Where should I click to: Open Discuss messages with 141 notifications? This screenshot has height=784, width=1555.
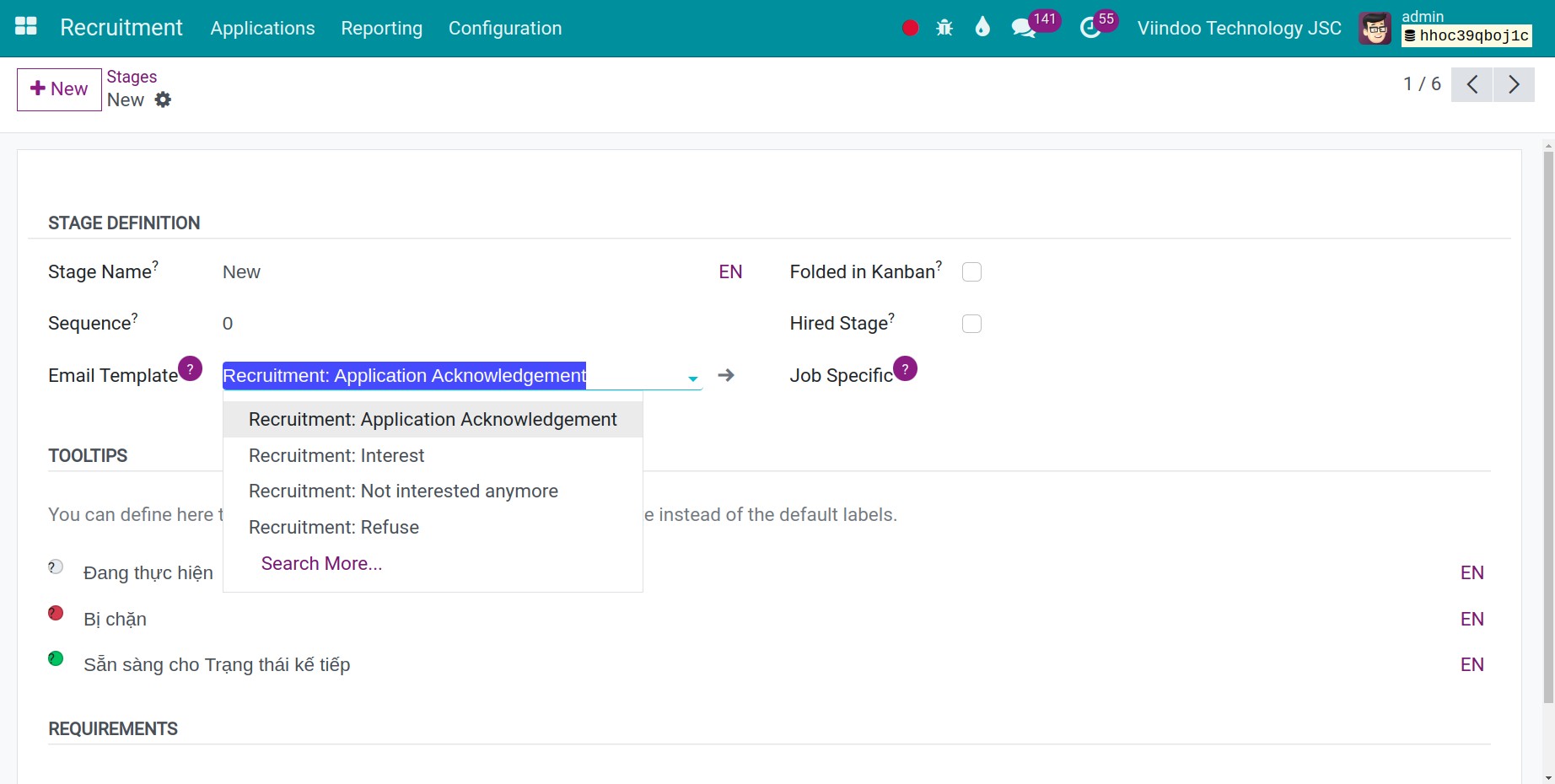click(1023, 27)
